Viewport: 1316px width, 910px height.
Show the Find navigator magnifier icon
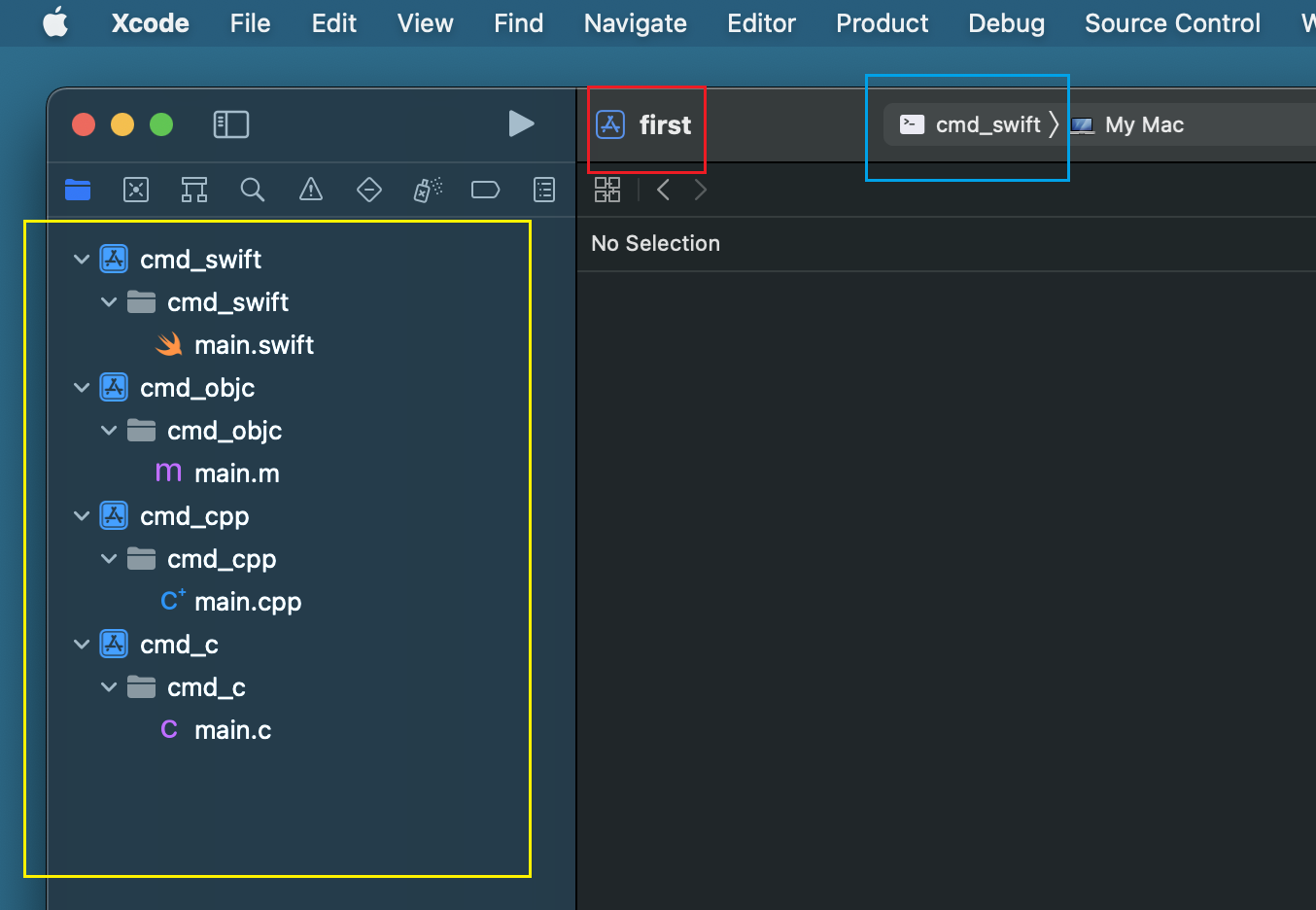click(253, 190)
